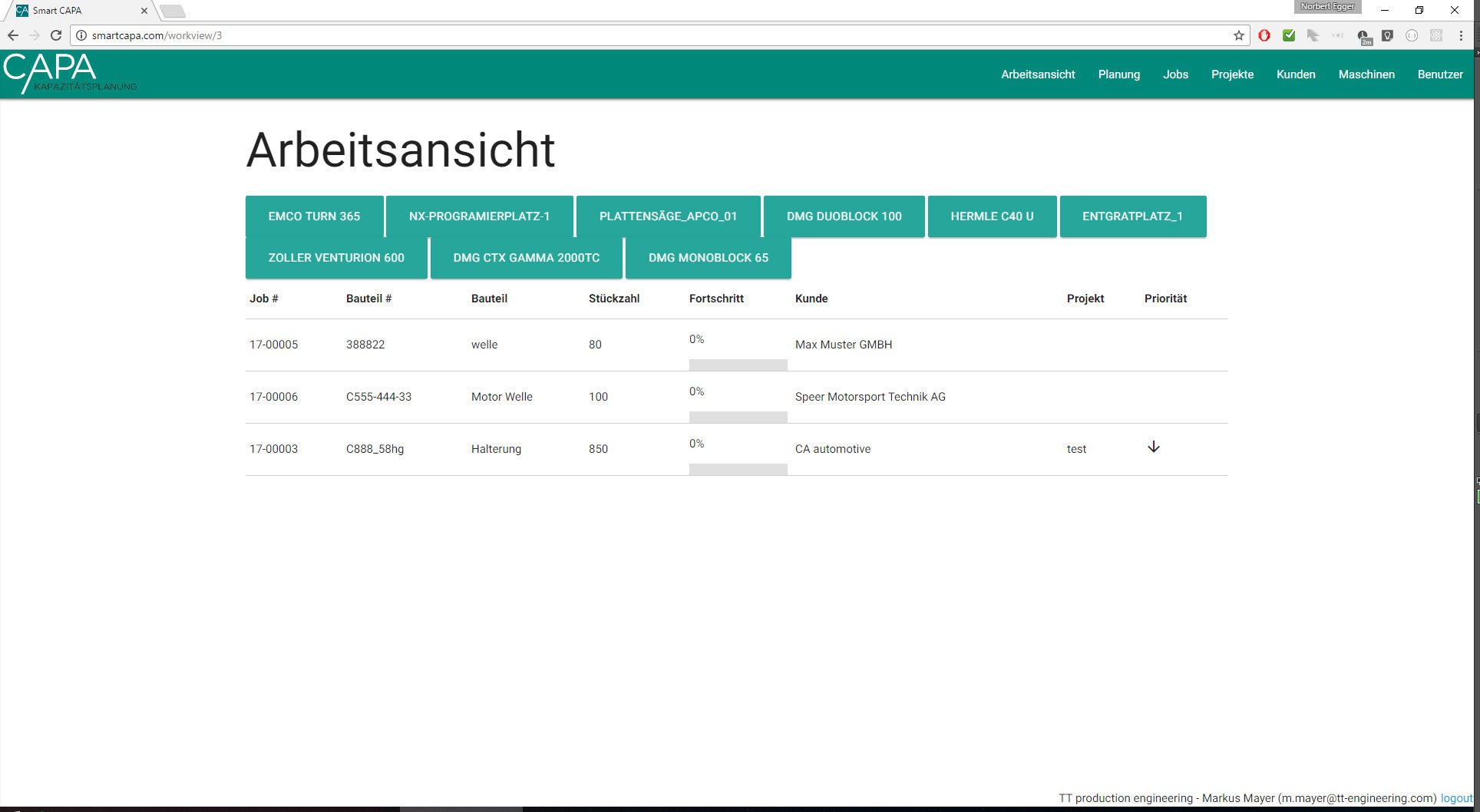The height and width of the screenshot is (812, 1480).
Task: Select the DMG CTX GAMMA 2000TC button
Action: point(526,258)
